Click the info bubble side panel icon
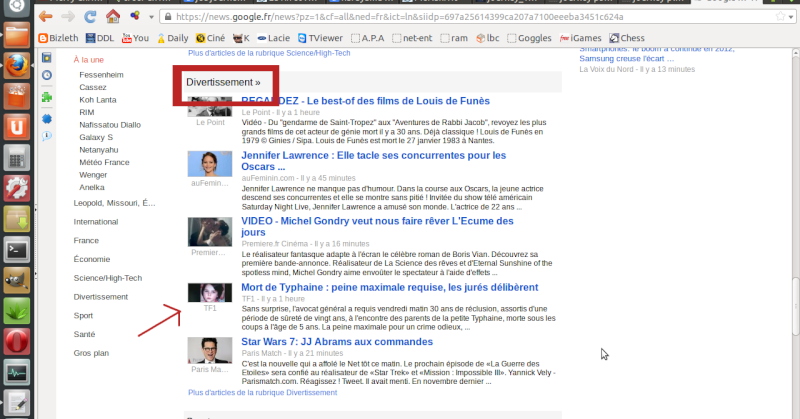Screen dimensions: 800x419 coord(46,136)
